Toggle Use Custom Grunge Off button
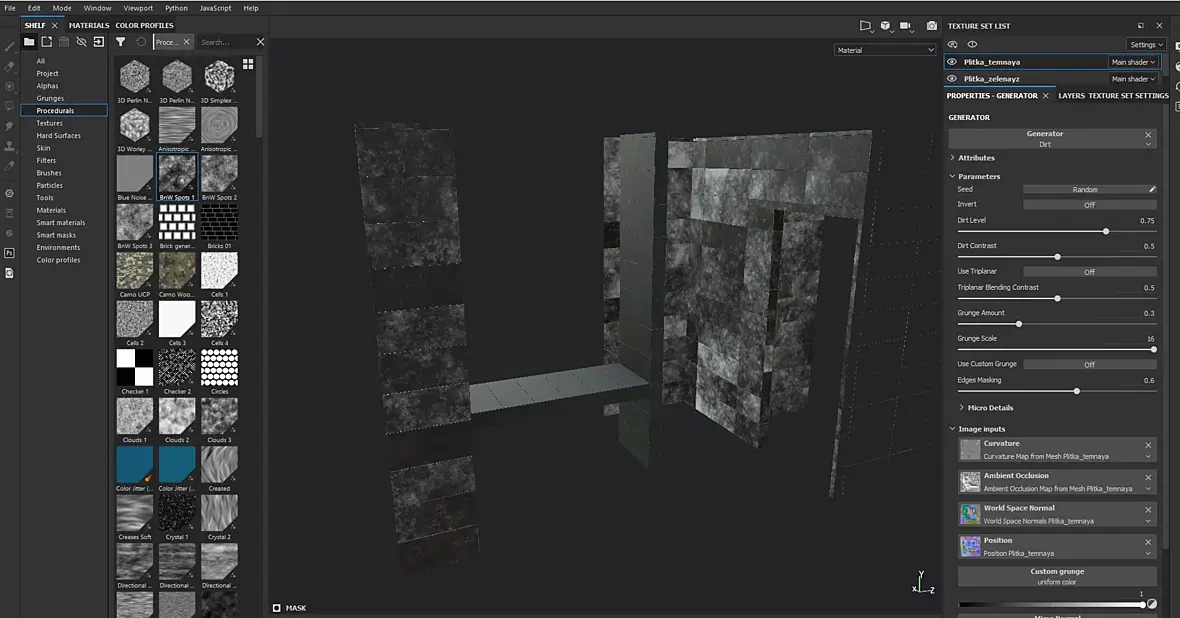This screenshot has height=618, width=1180. (1090, 364)
